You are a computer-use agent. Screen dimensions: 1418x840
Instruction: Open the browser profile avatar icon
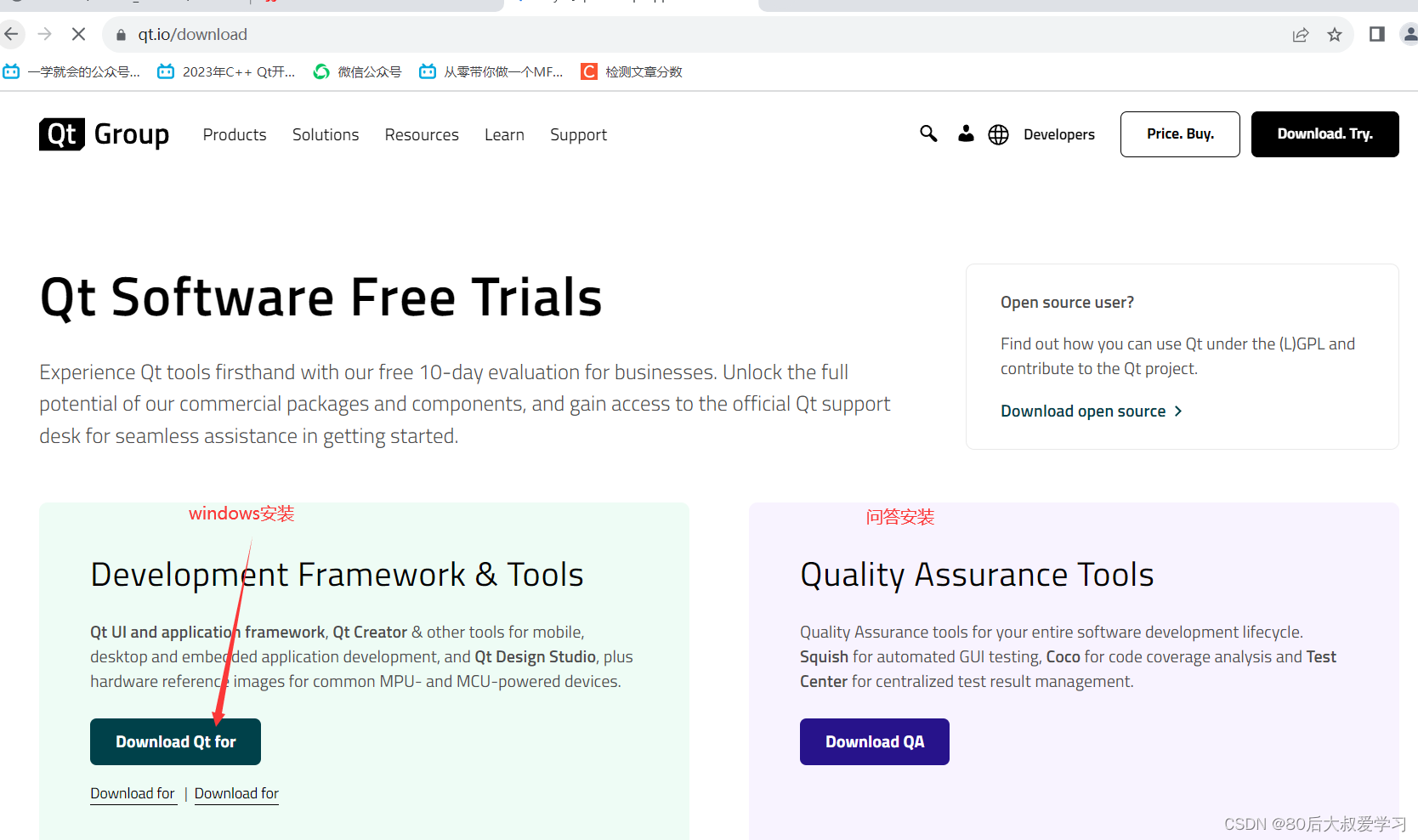pyautogui.click(x=1409, y=34)
